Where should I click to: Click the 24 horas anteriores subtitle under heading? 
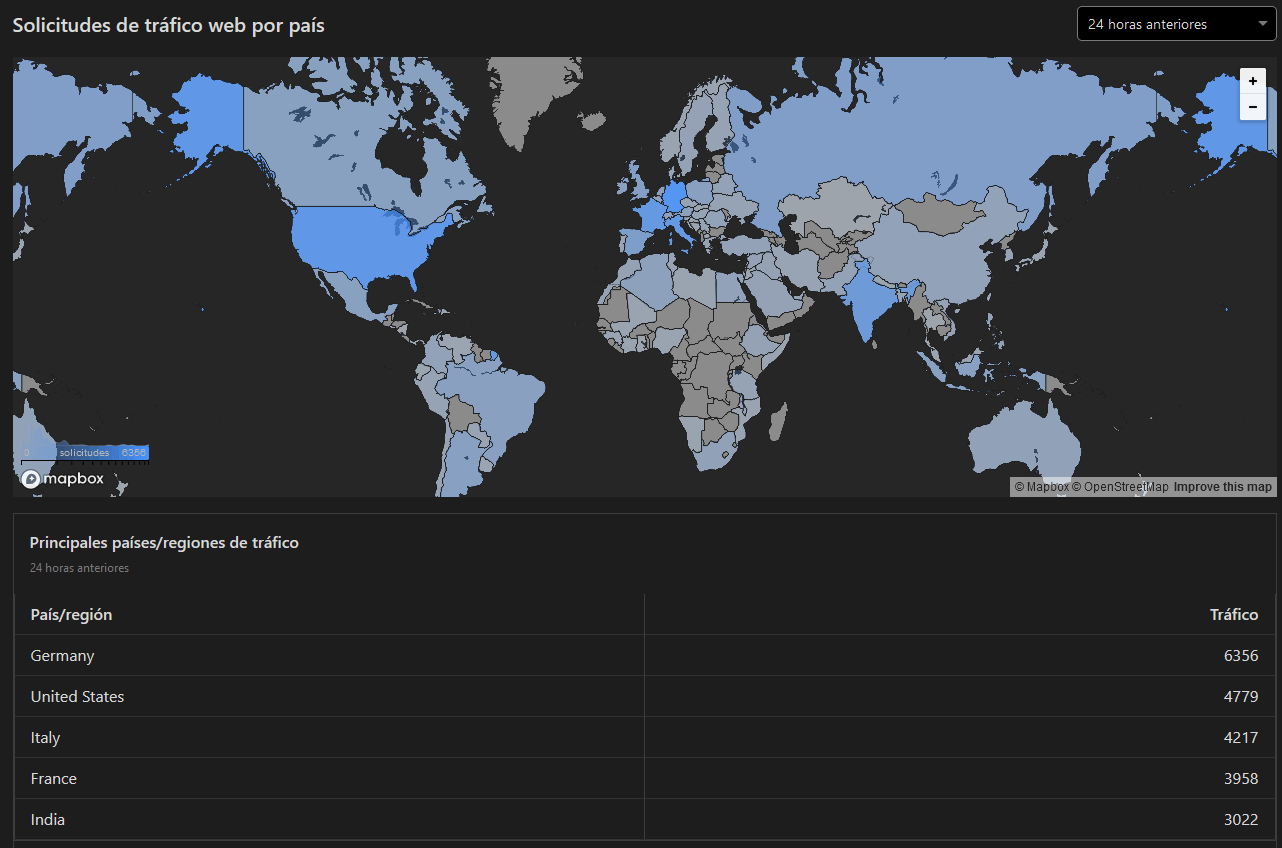[x=79, y=568]
